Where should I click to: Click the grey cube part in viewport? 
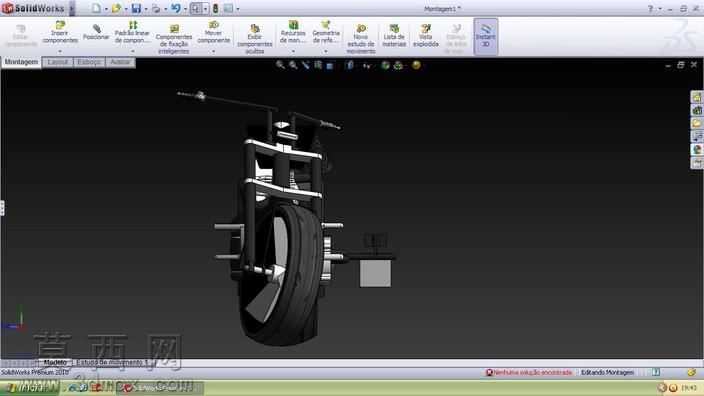click(375, 273)
